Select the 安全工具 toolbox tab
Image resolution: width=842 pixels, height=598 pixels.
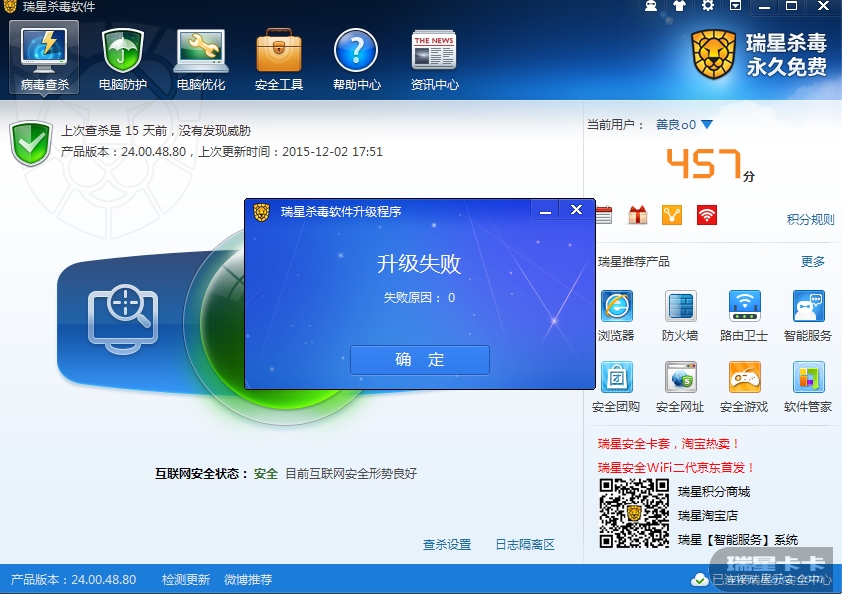point(279,59)
